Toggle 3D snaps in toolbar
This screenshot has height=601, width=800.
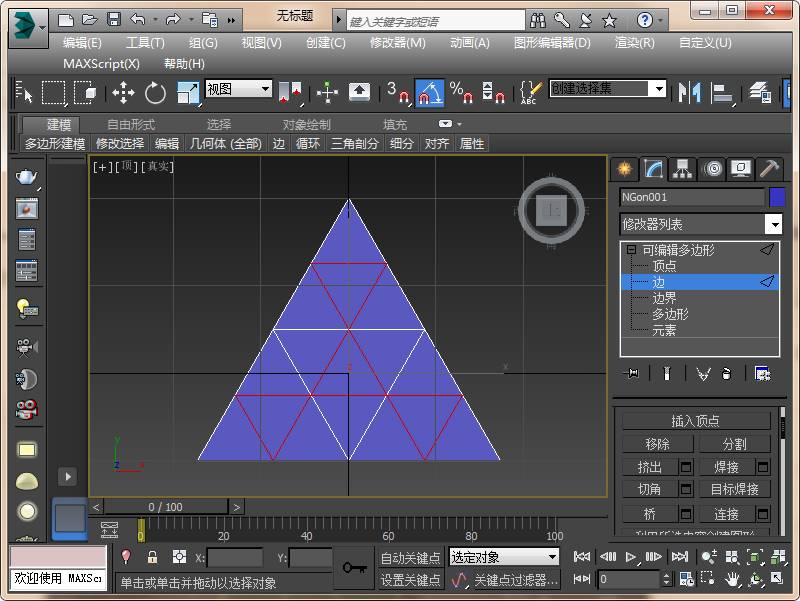(x=397, y=92)
